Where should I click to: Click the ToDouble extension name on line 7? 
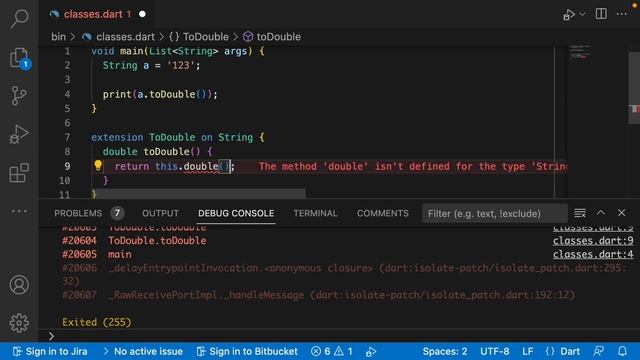pyautogui.click(x=172, y=137)
